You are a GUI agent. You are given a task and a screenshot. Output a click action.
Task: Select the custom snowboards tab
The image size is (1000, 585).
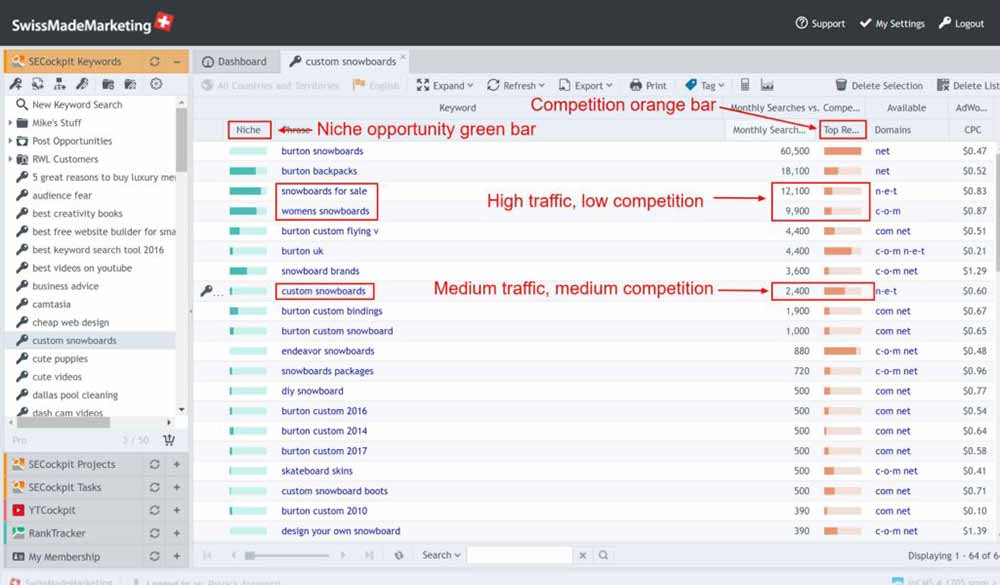(343, 61)
